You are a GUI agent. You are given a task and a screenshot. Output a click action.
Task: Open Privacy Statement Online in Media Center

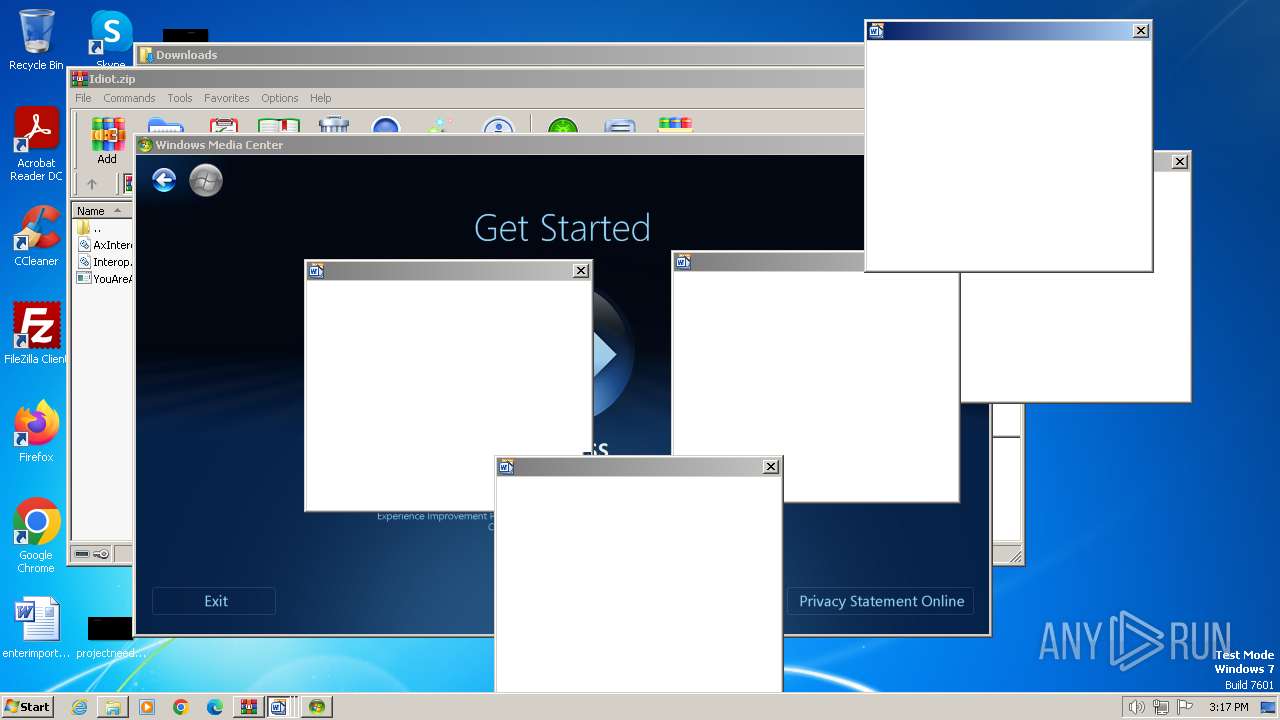(881, 601)
